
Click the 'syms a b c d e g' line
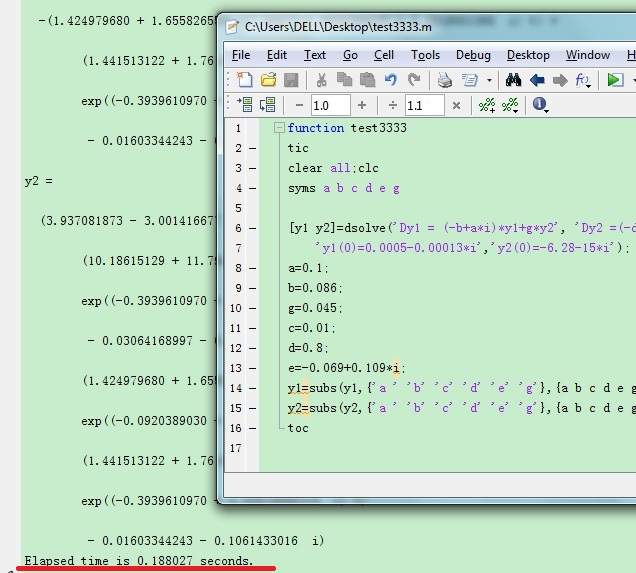click(x=344, y=188)
